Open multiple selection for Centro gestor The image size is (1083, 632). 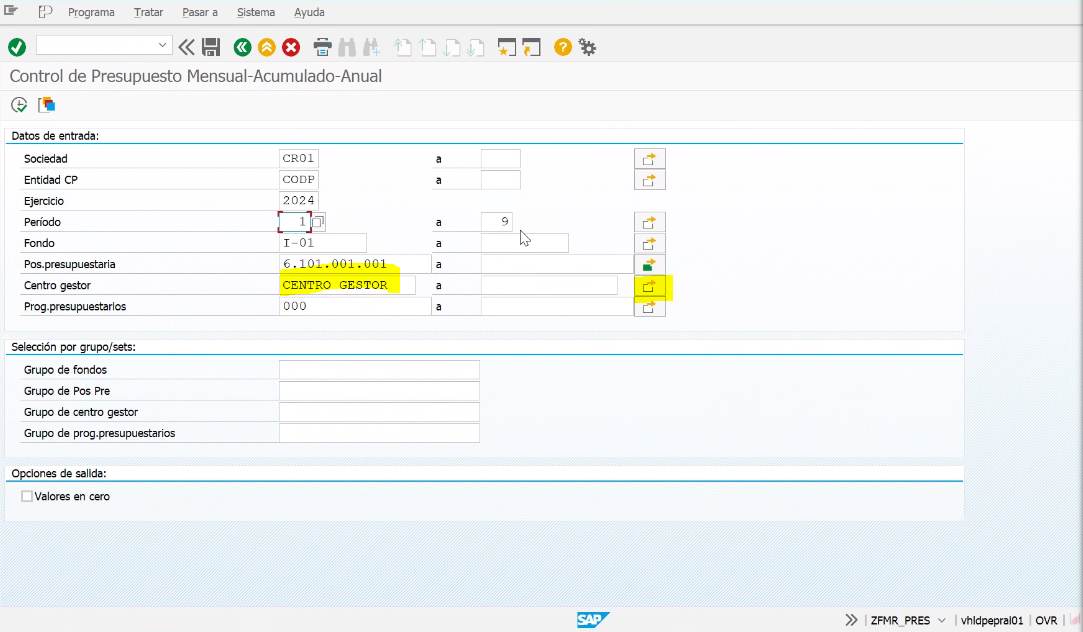coord(649,287)
